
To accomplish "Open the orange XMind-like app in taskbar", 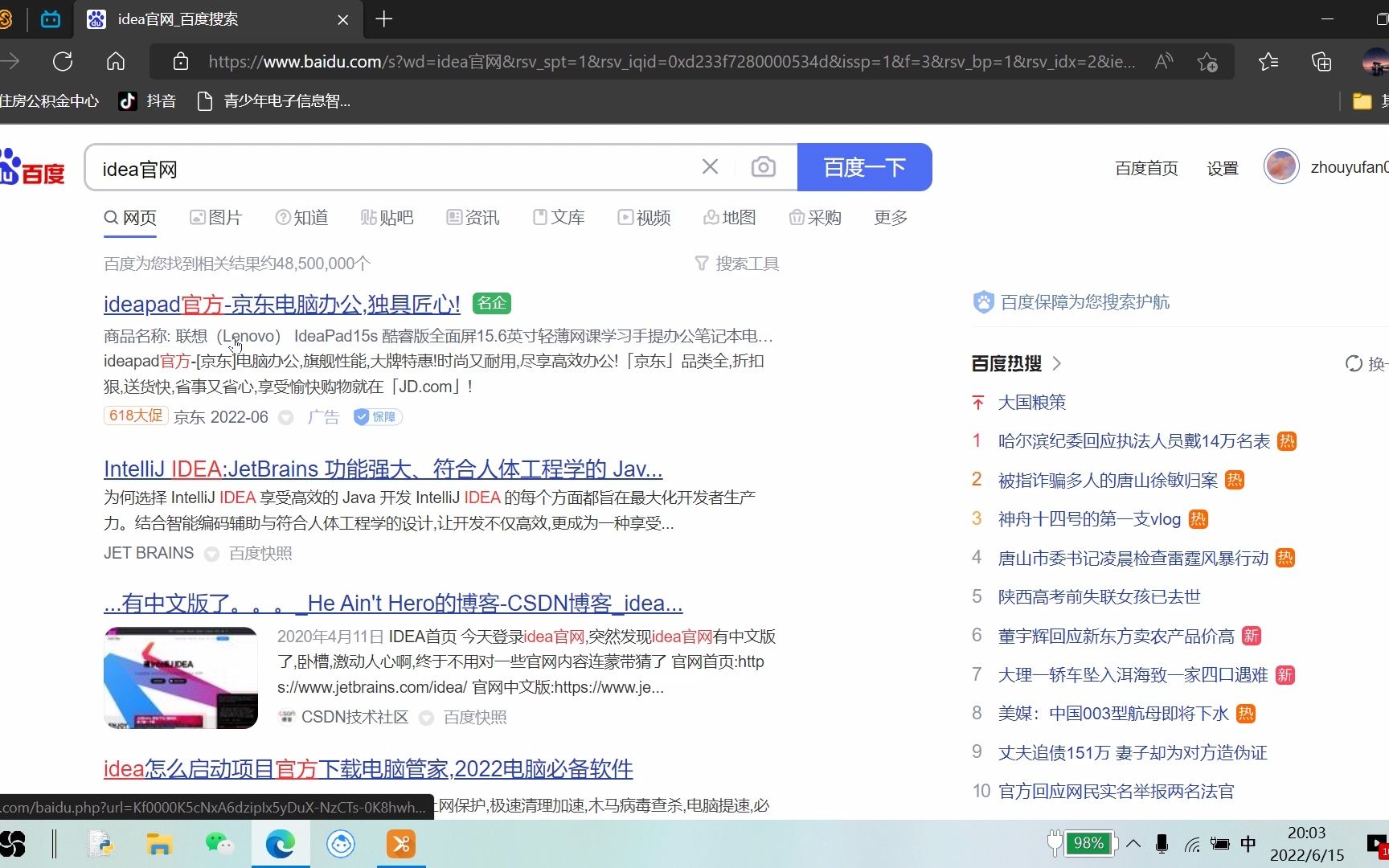I will point(401,844).
